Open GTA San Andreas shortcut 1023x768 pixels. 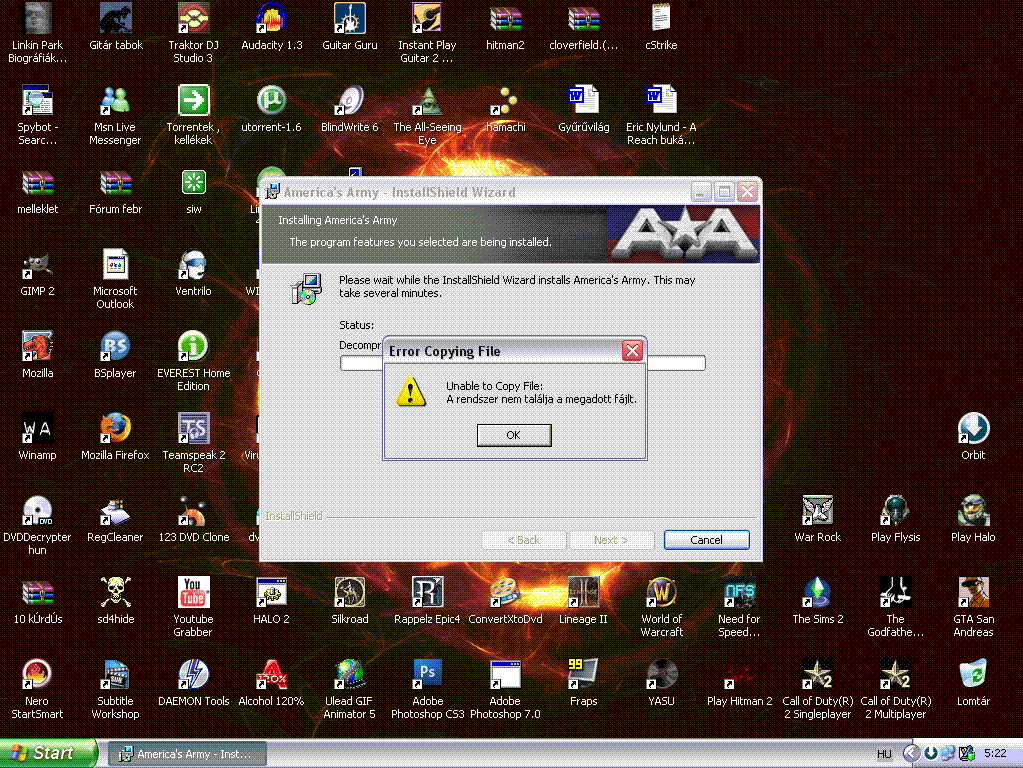click(973, 593)
